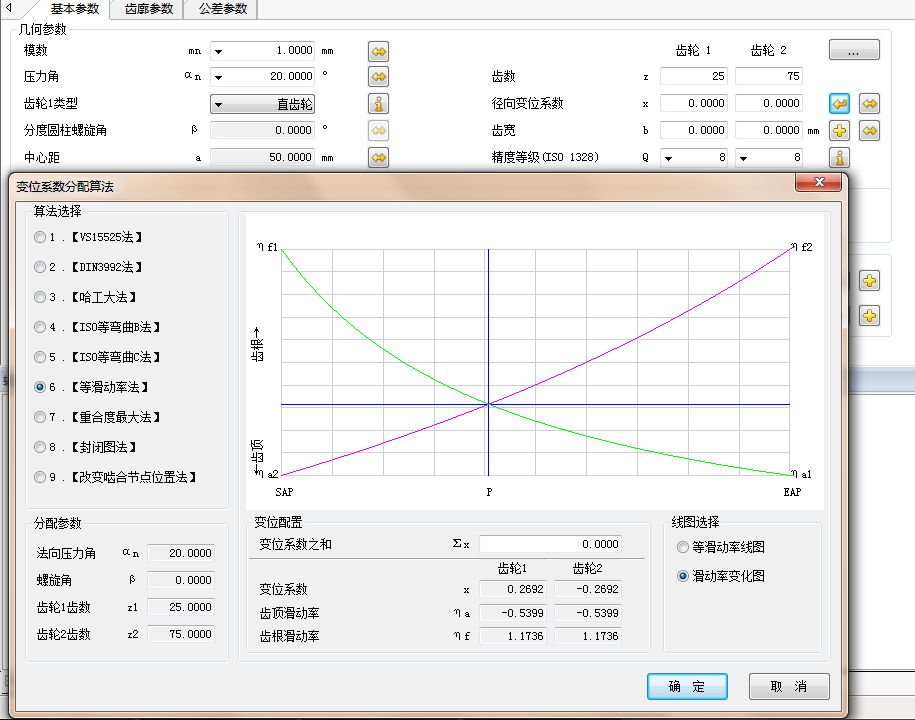Screen dimensions: 915x720
Task: Click gear 2 齿宽 b field
Action: coord(769,130)
